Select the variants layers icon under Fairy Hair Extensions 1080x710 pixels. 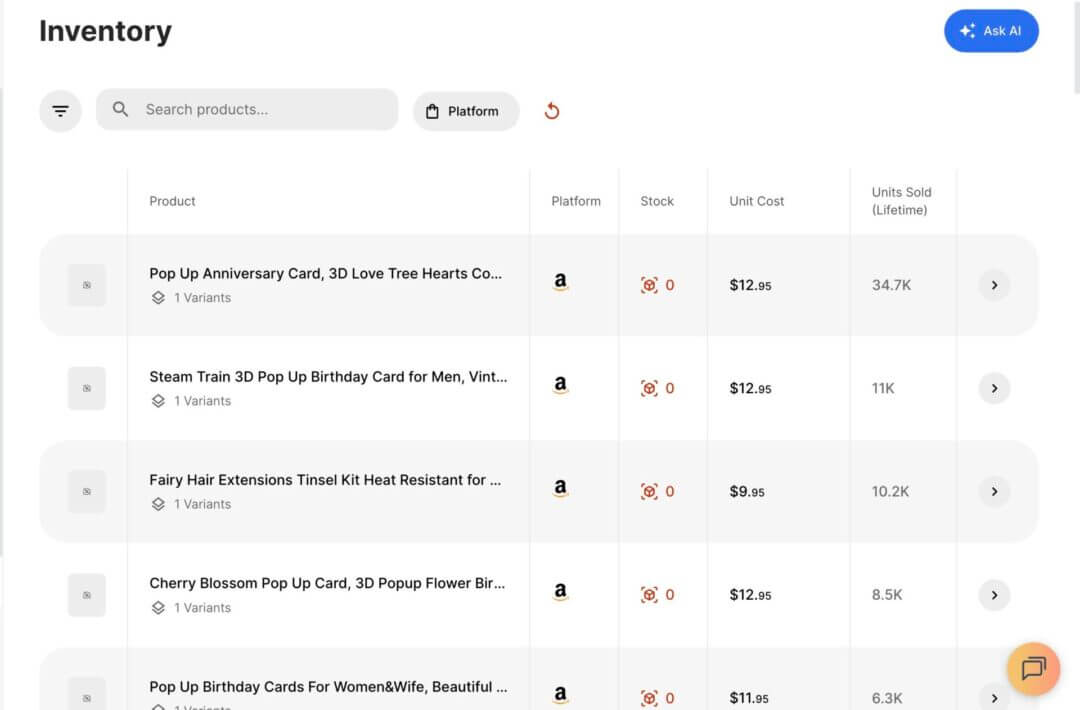pos(157,504)
